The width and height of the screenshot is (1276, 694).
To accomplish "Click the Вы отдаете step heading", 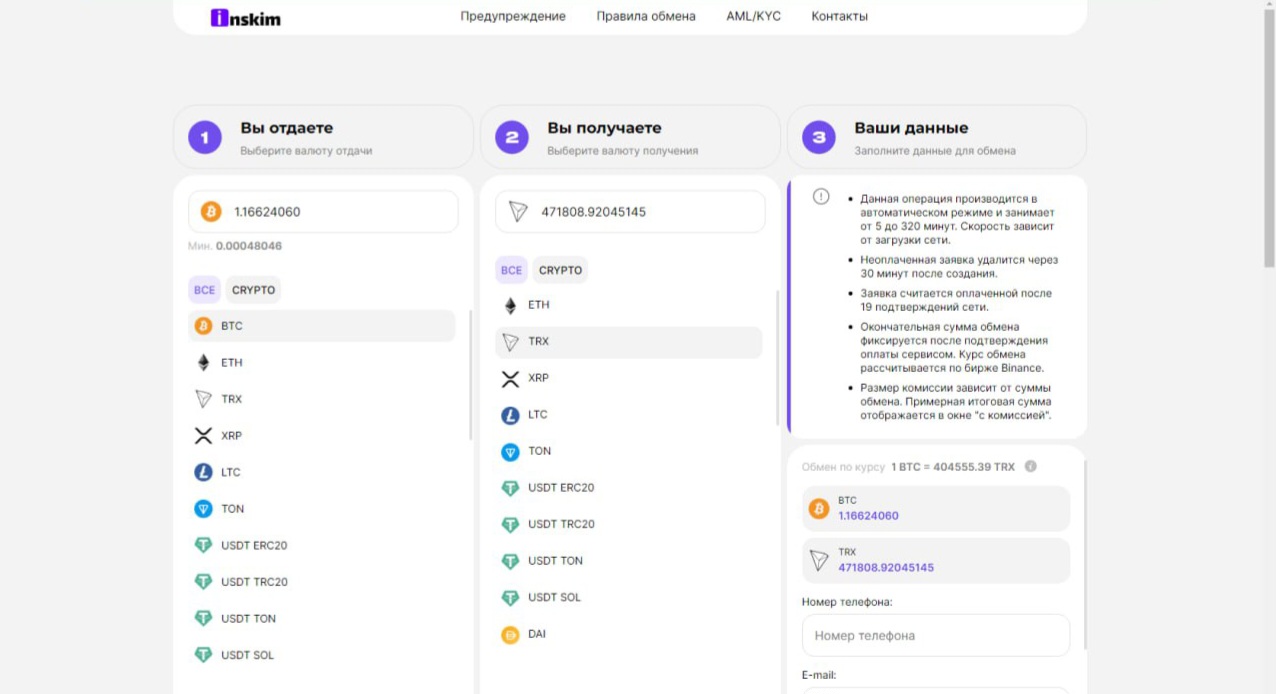I will coord(287,128).
